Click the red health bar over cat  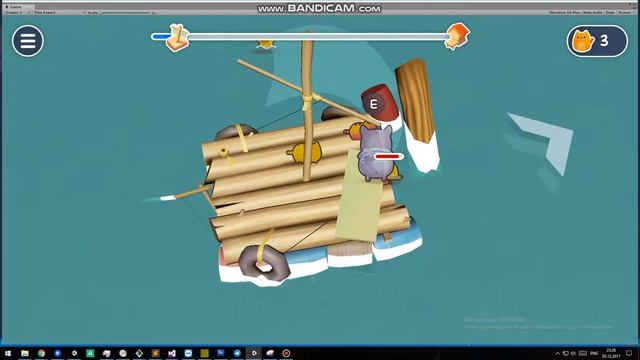tap(388, 156)
